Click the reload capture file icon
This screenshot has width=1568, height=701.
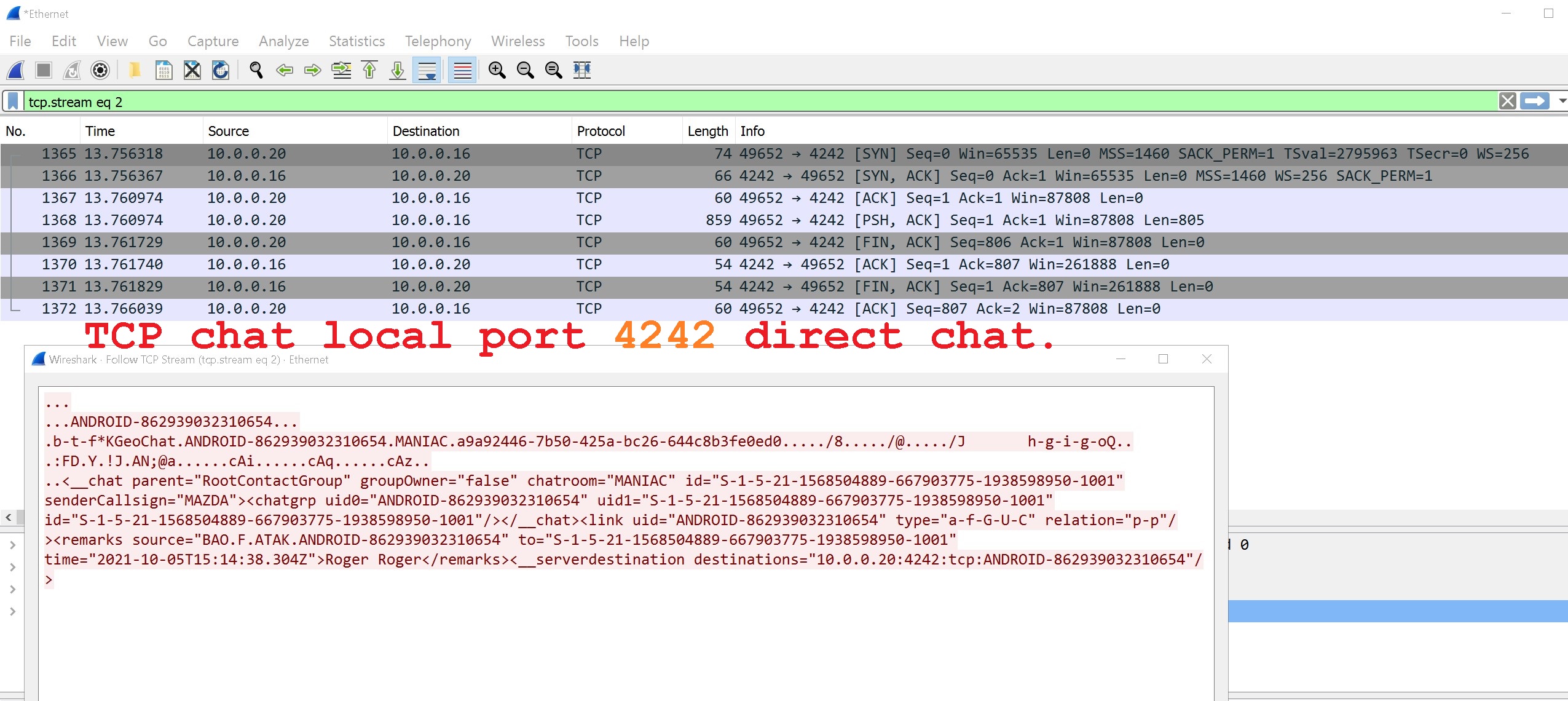tap(221, 70)
